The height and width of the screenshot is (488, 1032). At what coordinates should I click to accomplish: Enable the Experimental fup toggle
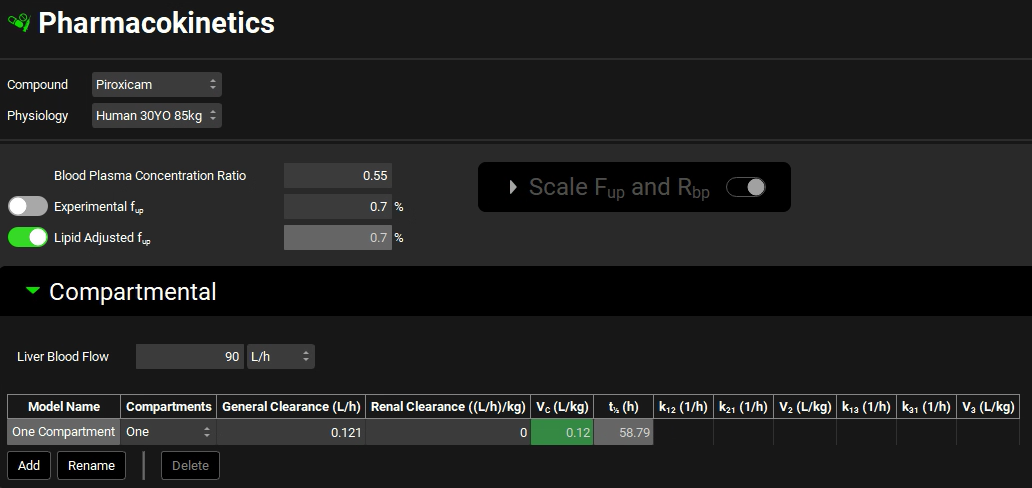(x=28, y=206)
